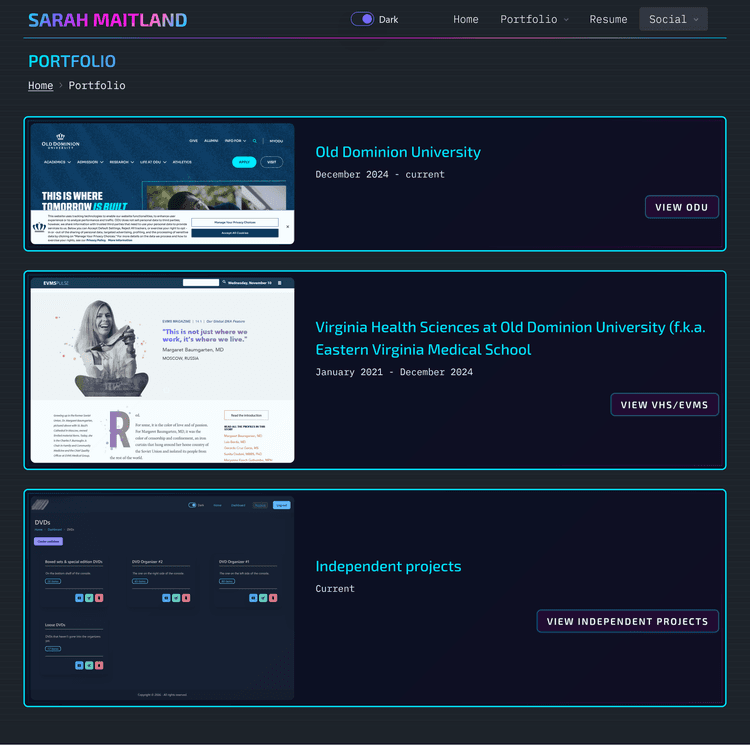
Task: Click the View VHS/EVMS button
Action: pyautogui.click(x=664, y=405)
